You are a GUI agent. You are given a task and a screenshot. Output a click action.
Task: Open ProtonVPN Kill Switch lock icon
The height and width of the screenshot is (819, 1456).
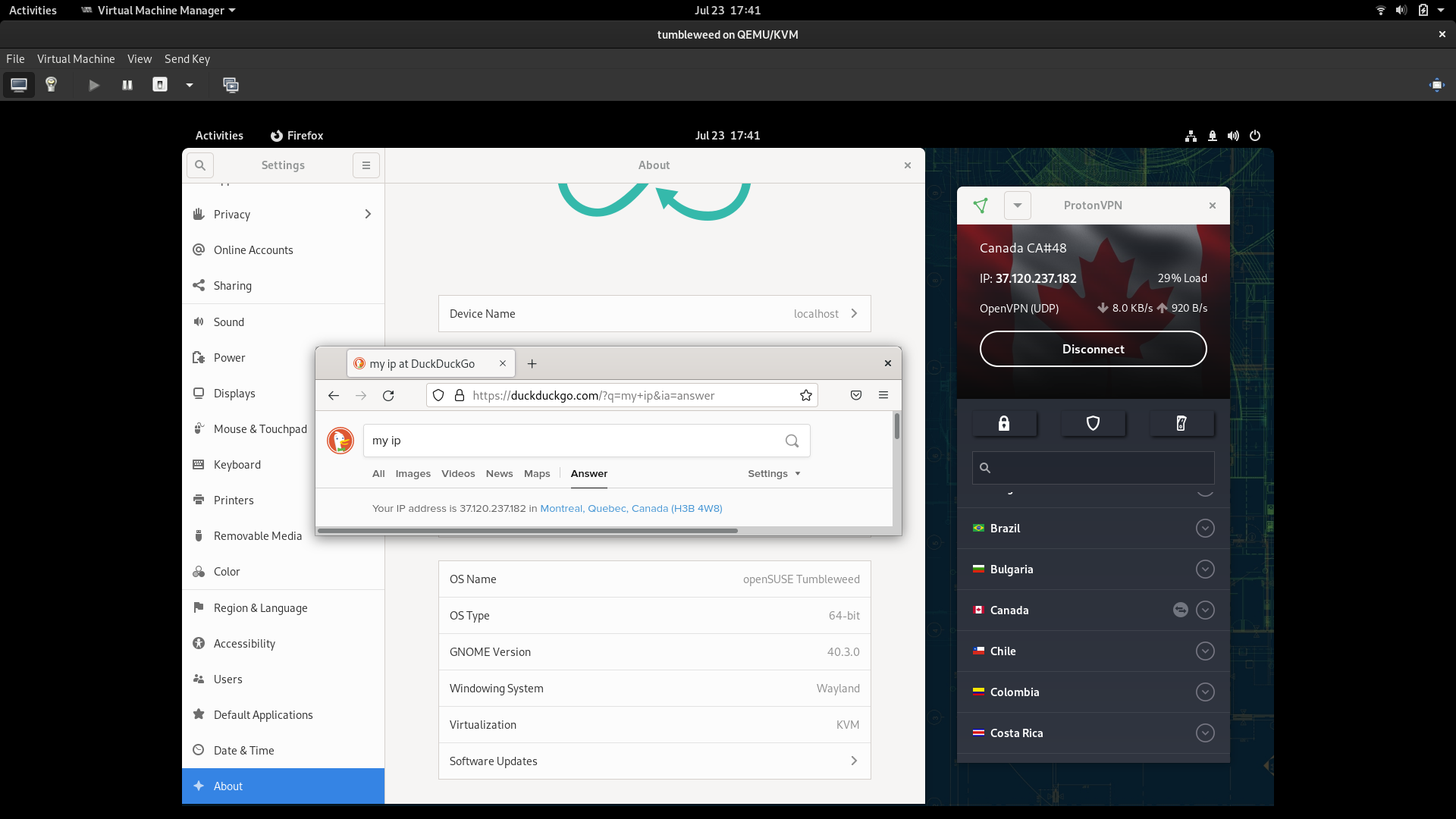click(x=1005, y=423)
